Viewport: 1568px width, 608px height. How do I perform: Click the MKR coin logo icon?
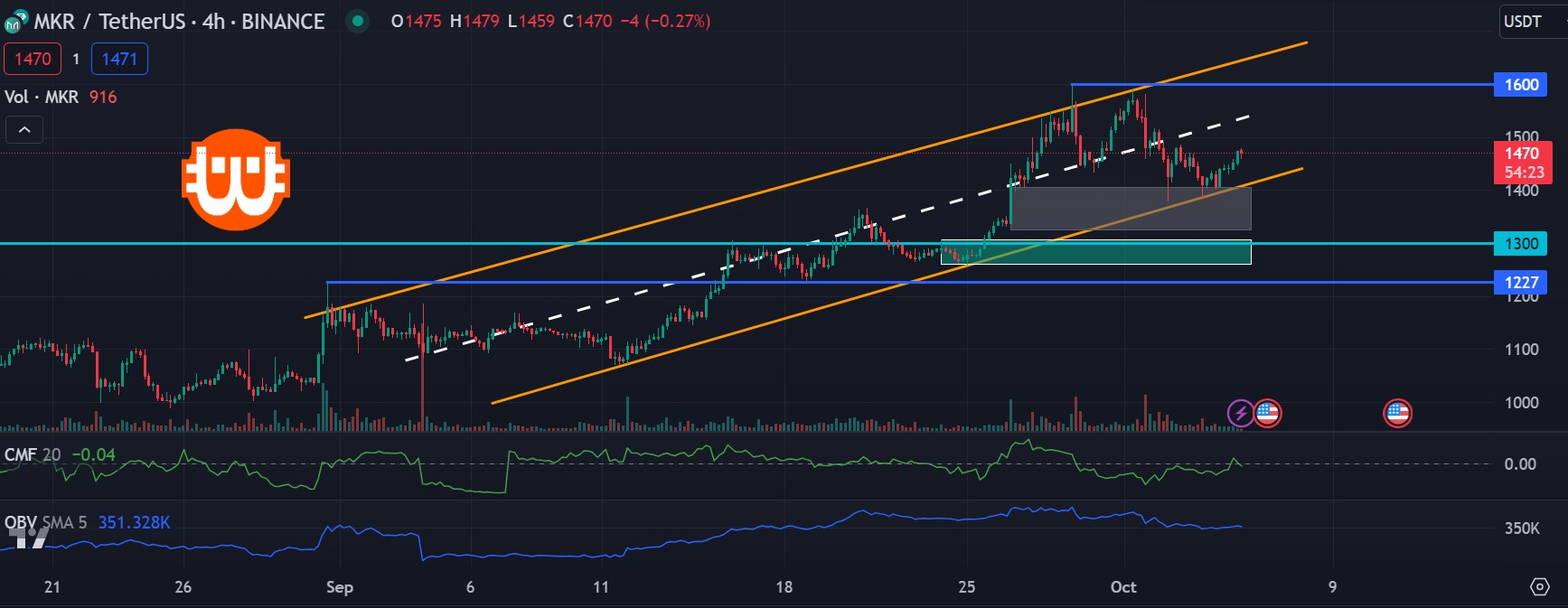(x=16, y=22)
